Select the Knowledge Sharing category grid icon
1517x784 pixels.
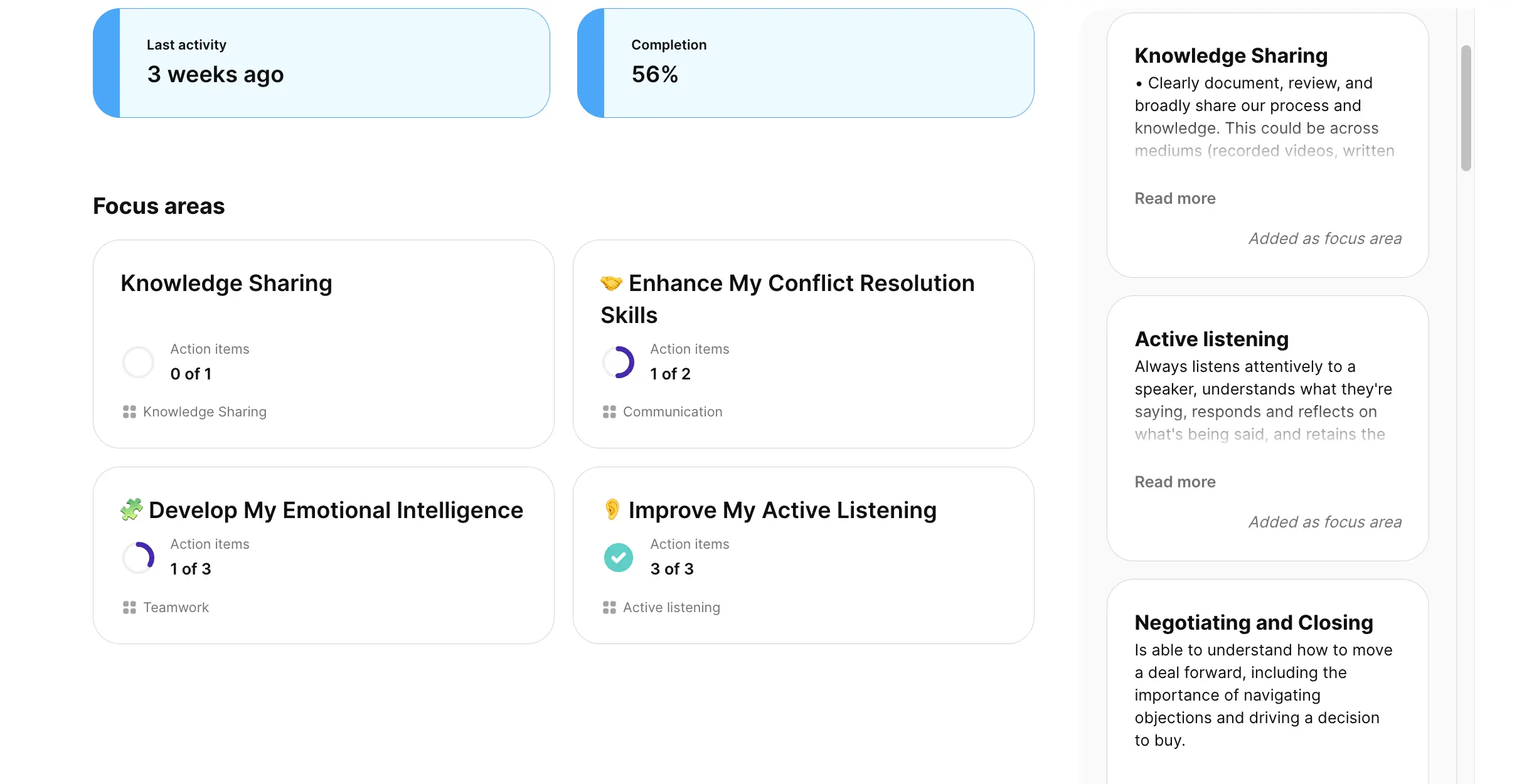[x=130, y=412]
